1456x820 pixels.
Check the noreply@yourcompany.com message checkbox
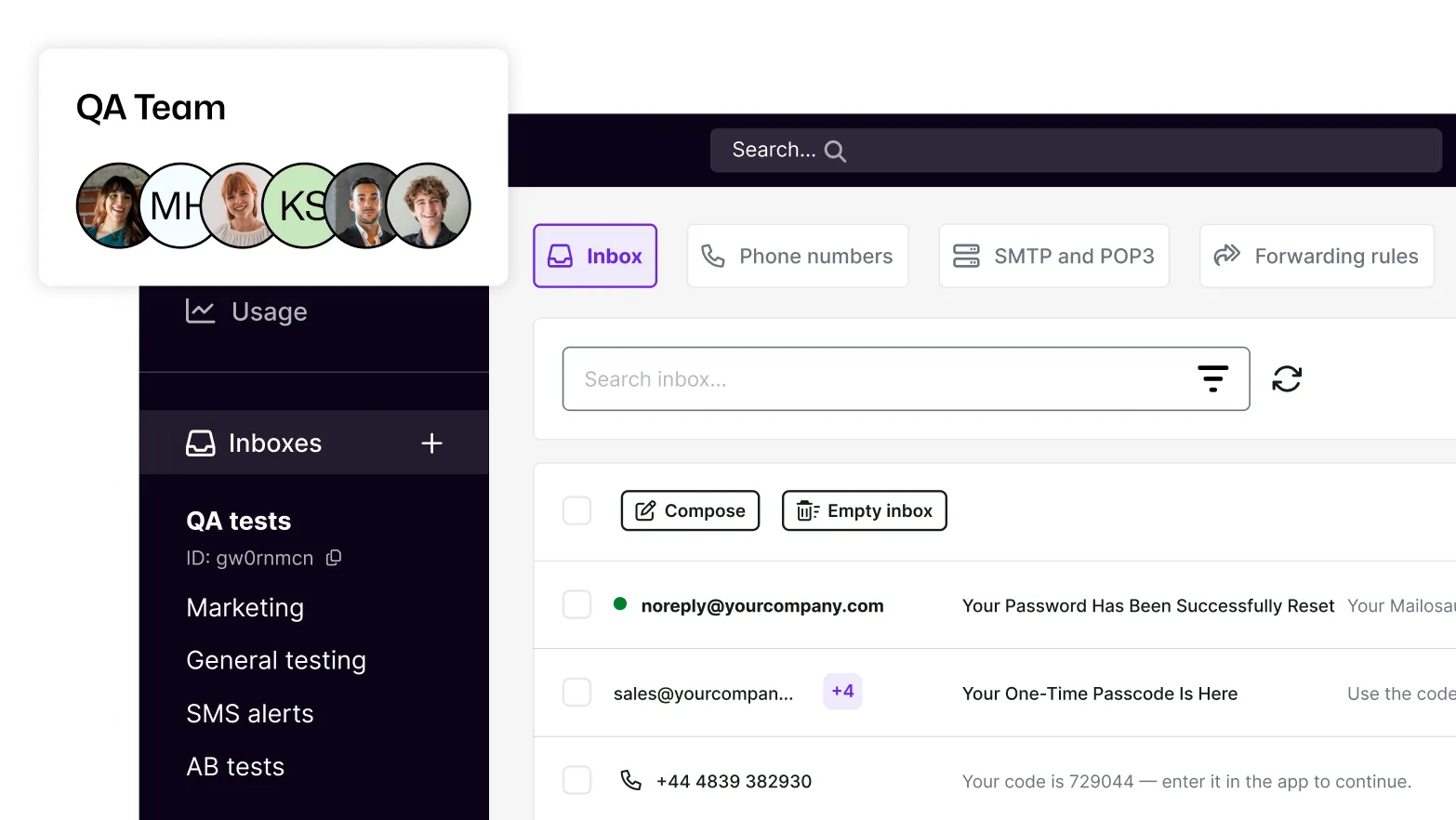[577, 604]
